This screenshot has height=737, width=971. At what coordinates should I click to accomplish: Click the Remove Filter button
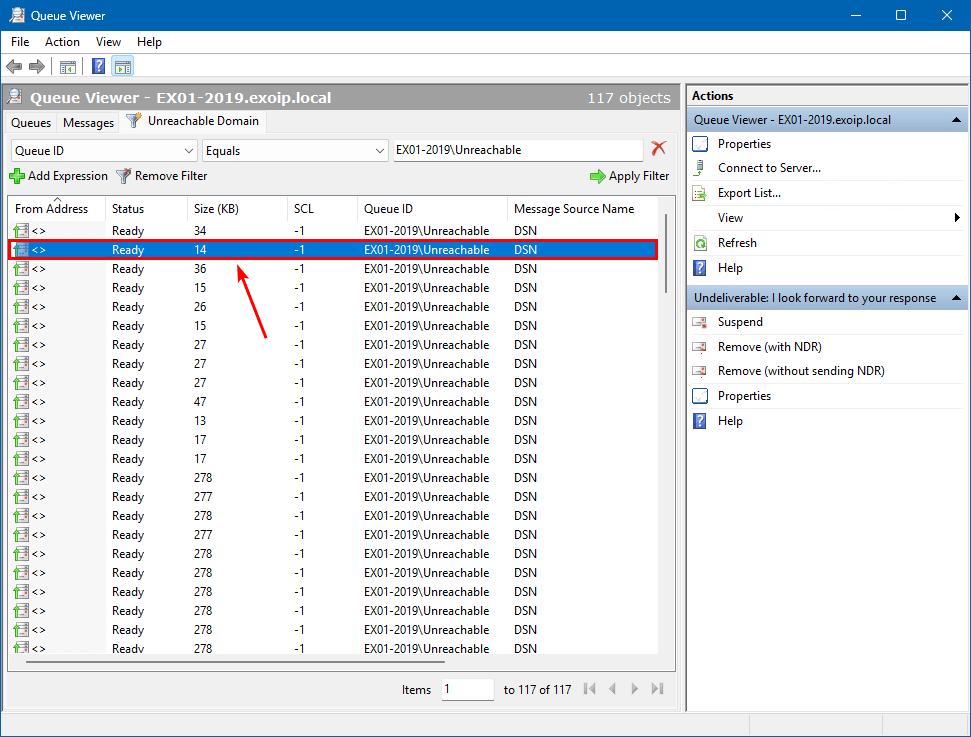click(162, 176)
